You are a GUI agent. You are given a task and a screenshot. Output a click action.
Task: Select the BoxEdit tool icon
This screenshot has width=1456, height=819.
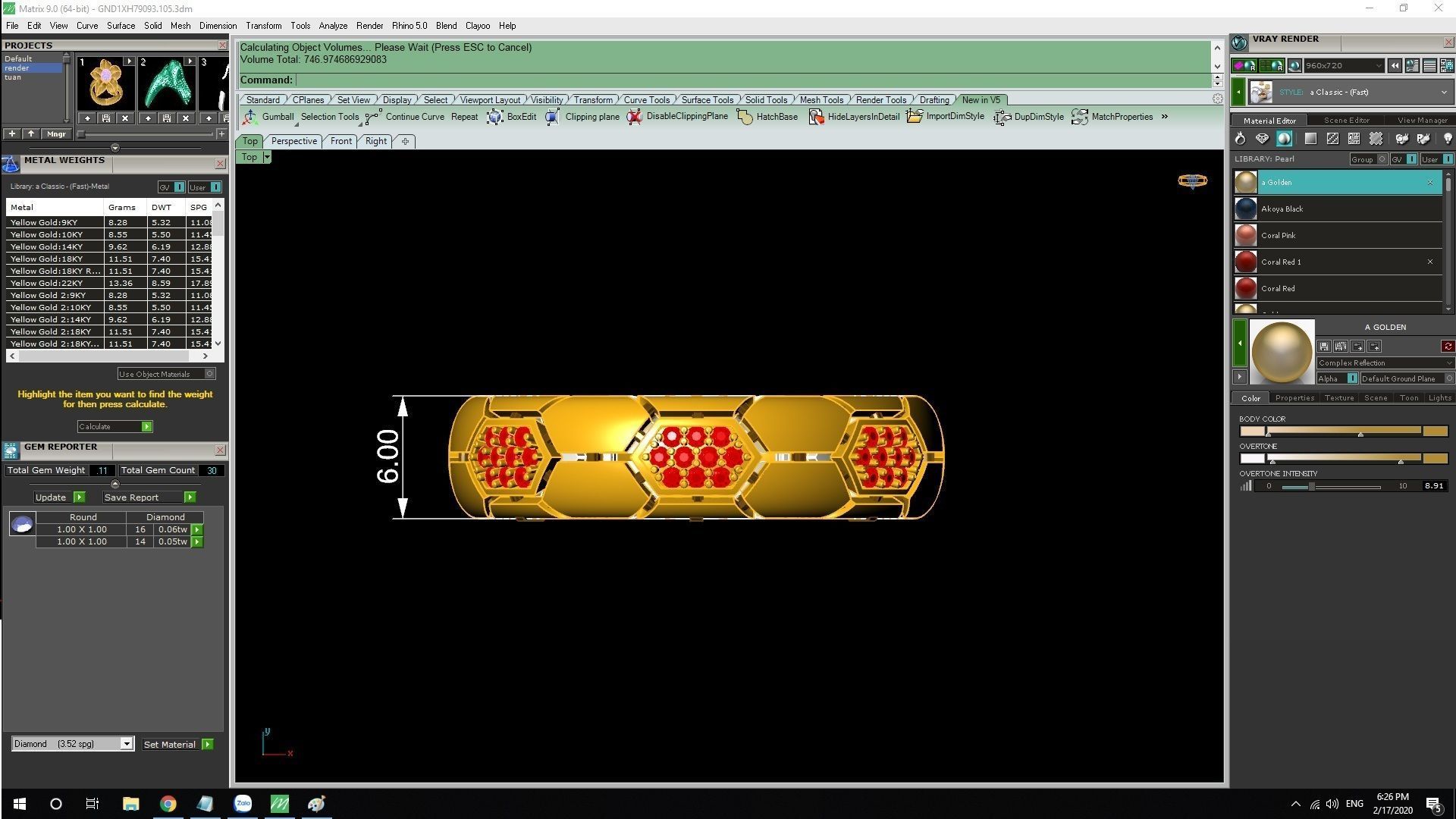click(x=494, y=117)
